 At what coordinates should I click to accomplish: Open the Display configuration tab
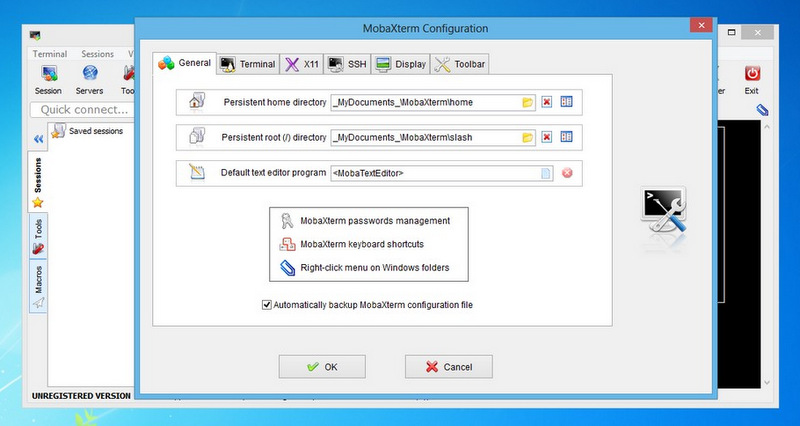(x=401, y=64)
